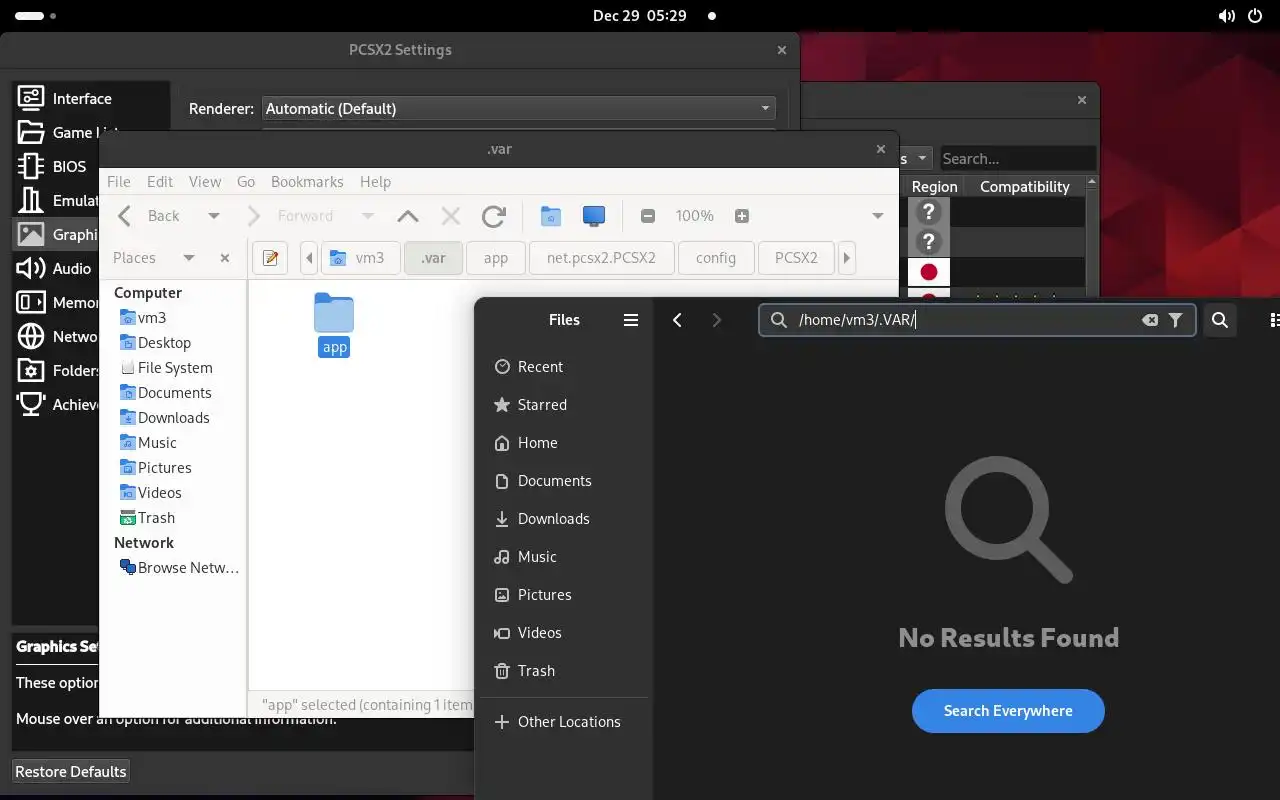
Task: Open search filter options in Files
Action: pos(1176,320)
